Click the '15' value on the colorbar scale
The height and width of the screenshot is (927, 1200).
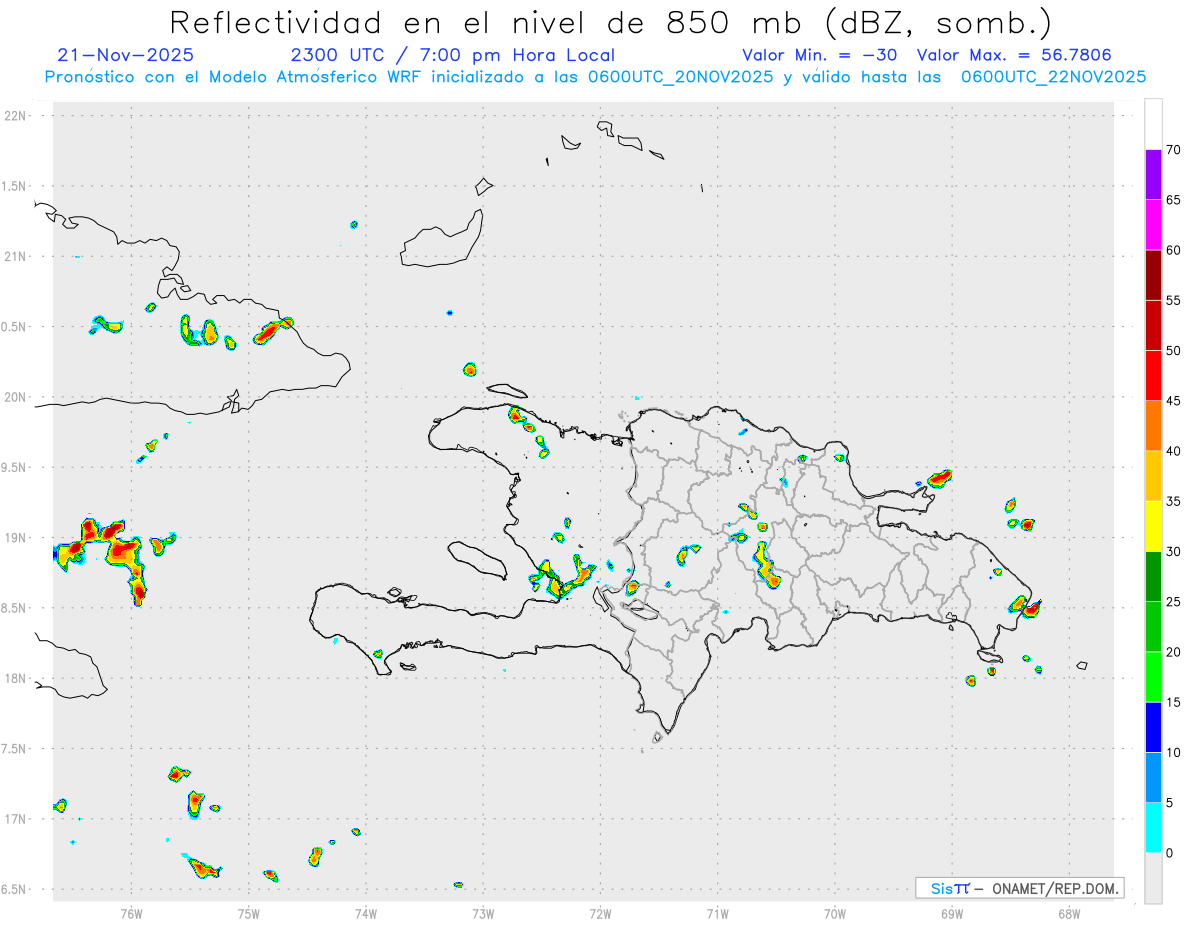click(1174, 703)
